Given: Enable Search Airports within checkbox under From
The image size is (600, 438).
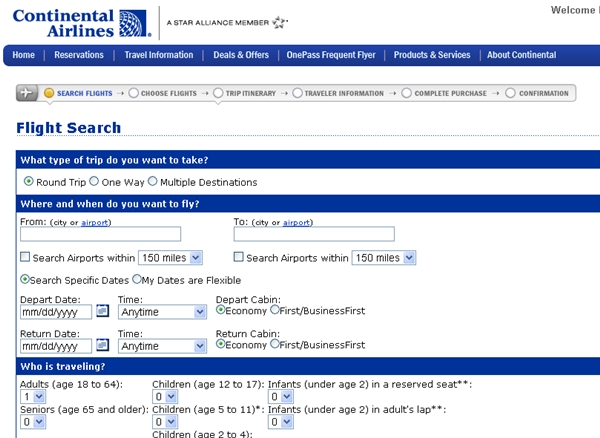Looking at the screenshot, I should [25, 257].
